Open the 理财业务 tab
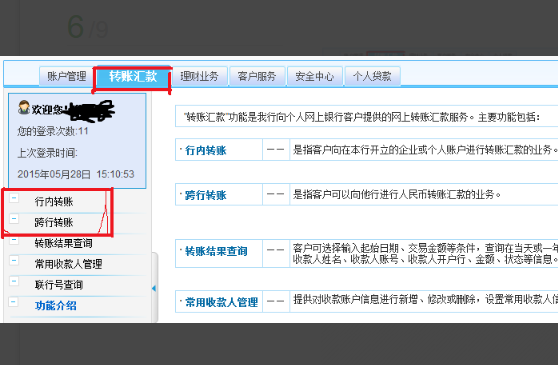This screenshot has width=558, height=365. tap(199, 76)
